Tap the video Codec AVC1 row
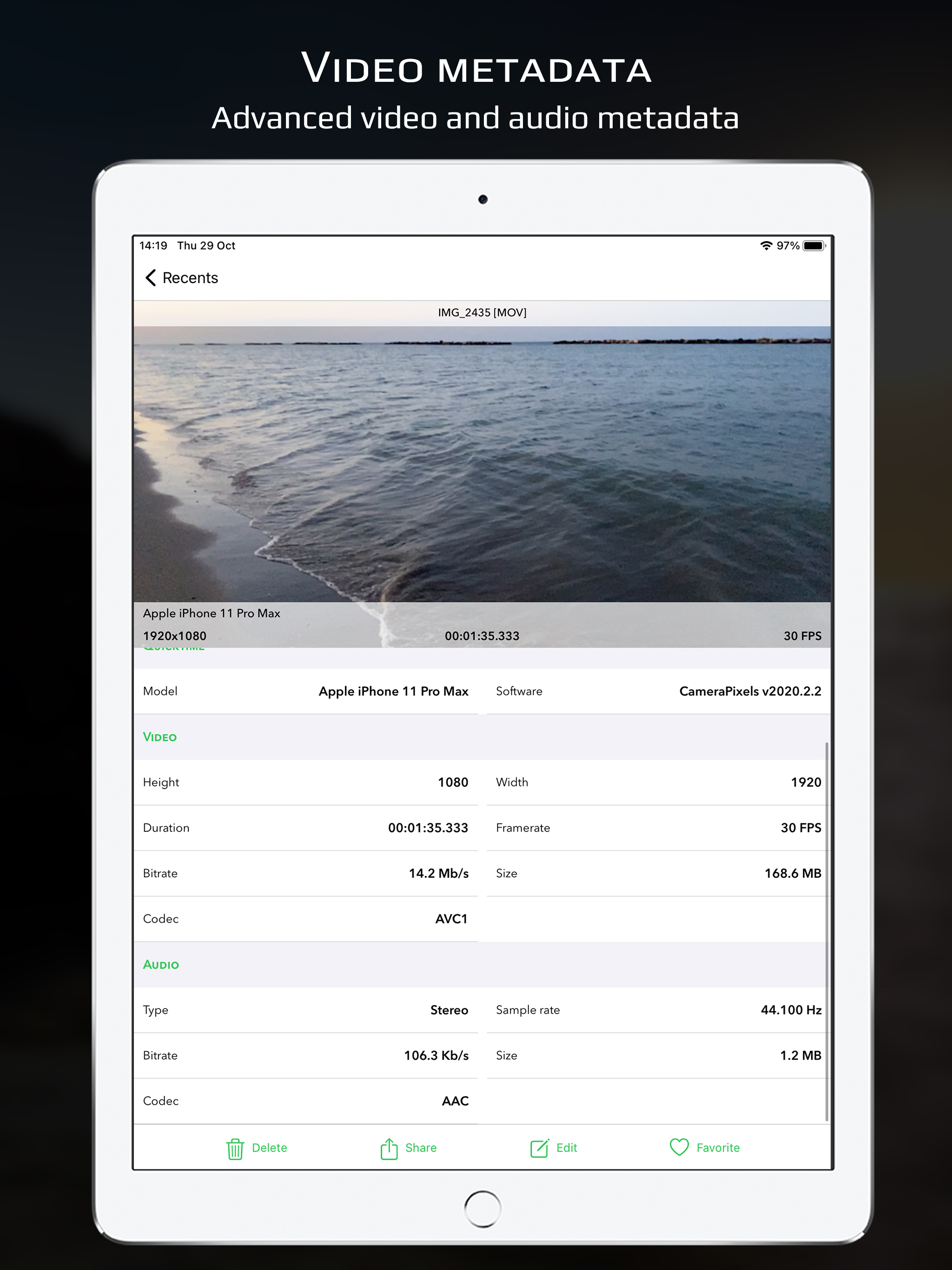 (x=305, y=919)
